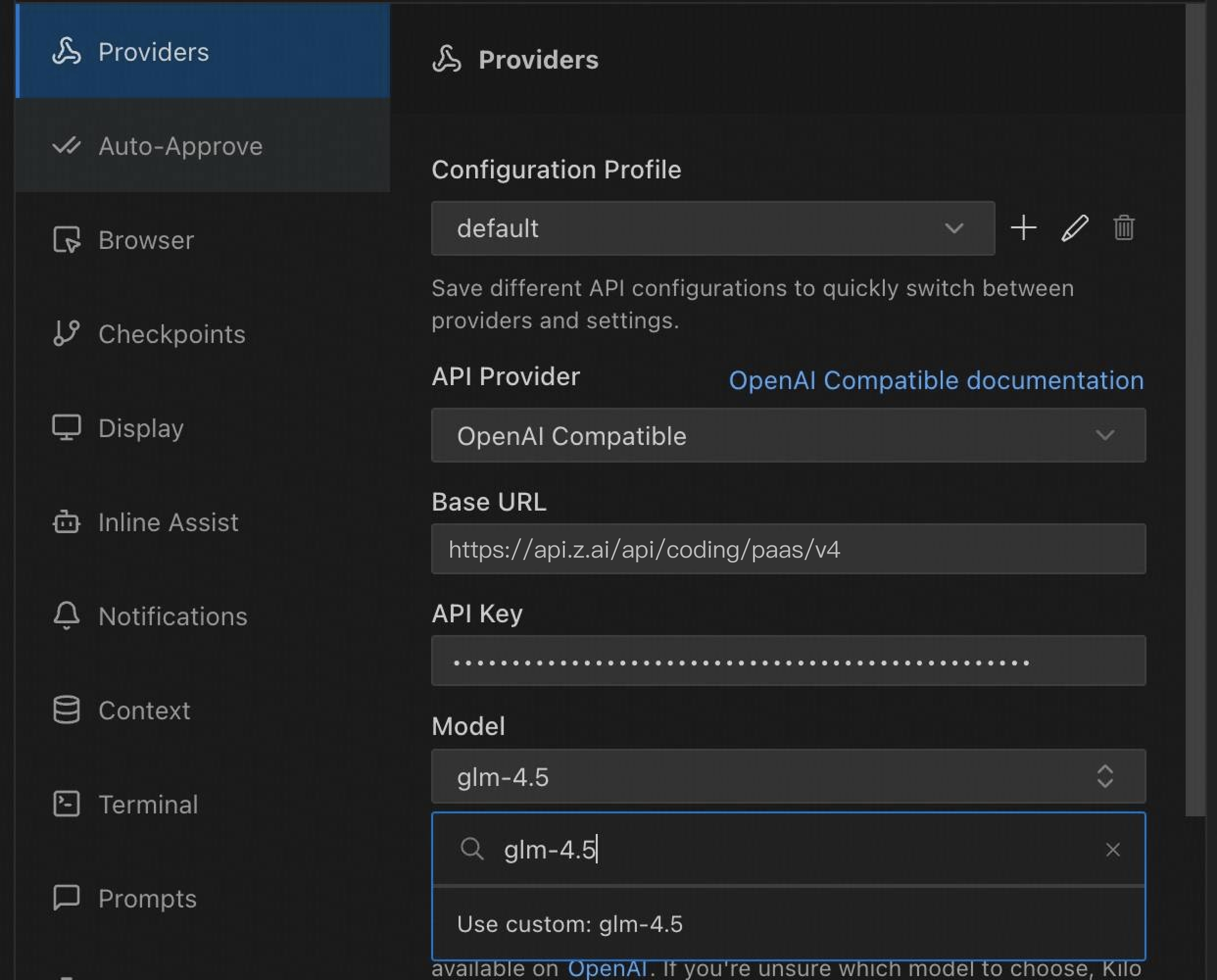Screen dimensions: 1217x980
Task: Choose the Use custom: glm-4.5 option
Action: (x=789, y=924)
